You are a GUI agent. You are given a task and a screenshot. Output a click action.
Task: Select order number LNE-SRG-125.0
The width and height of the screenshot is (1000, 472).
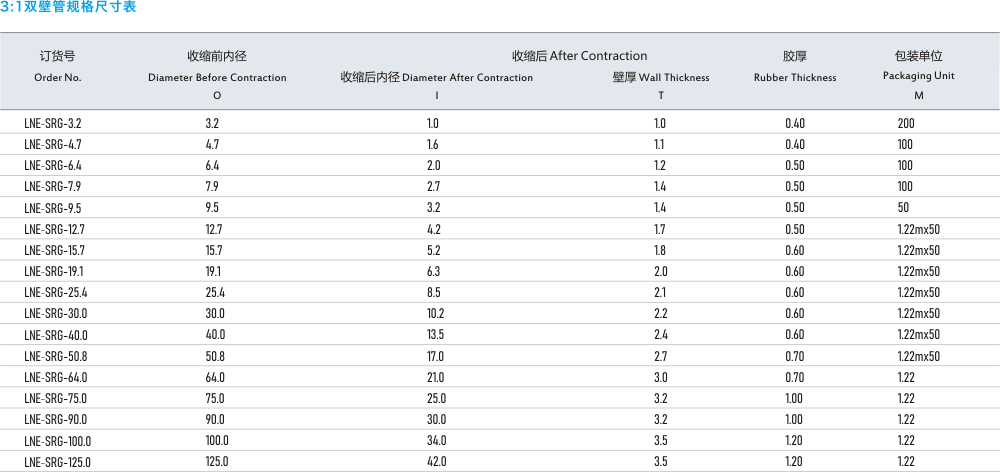(57, 461)
